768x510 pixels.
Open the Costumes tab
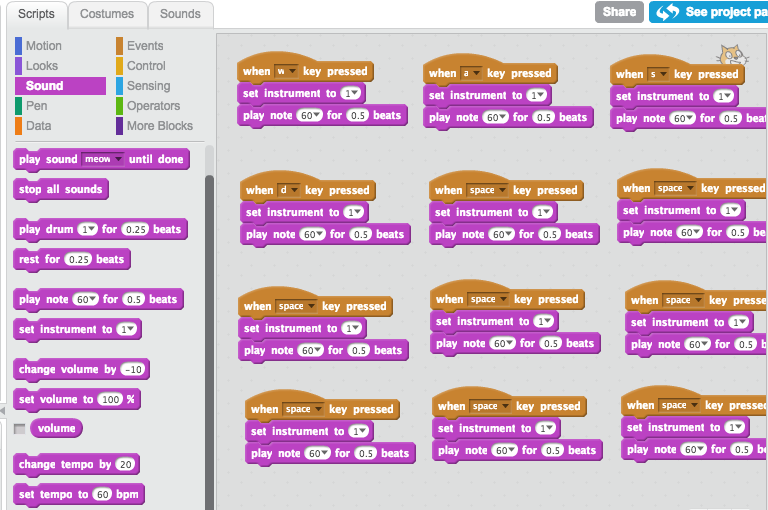(107, 14)
